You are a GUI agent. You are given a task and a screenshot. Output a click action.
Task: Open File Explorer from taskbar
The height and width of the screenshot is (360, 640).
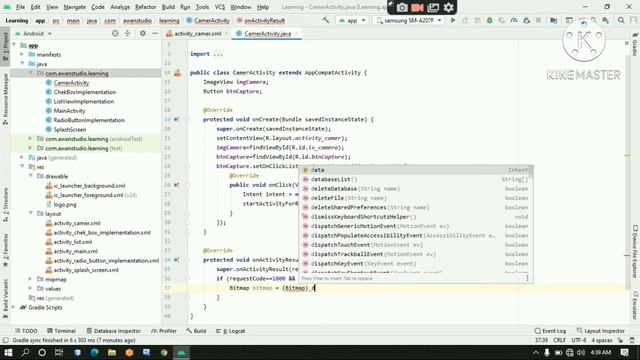pos(111,352)
